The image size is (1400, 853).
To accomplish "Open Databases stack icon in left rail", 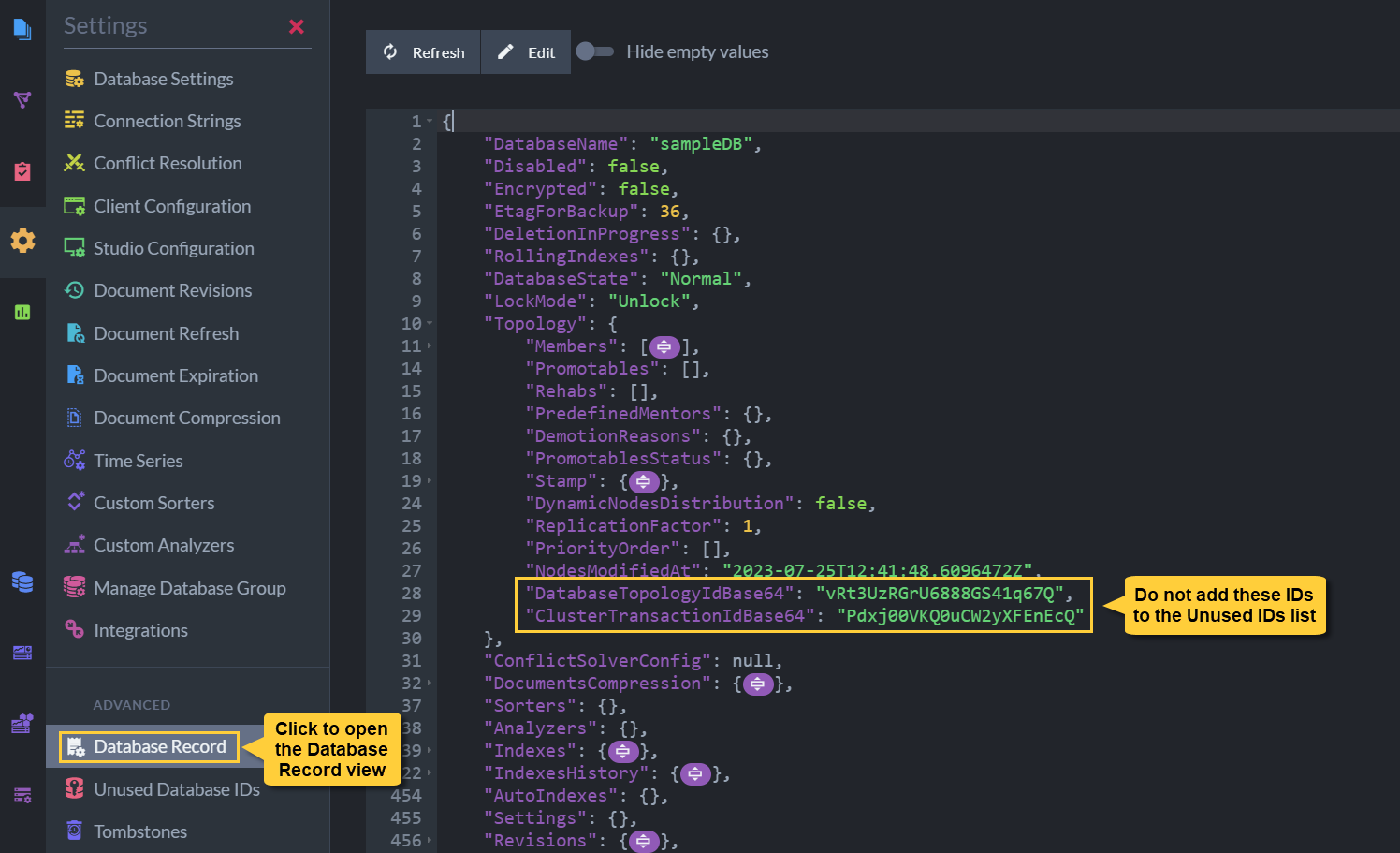I will (22, 581).
